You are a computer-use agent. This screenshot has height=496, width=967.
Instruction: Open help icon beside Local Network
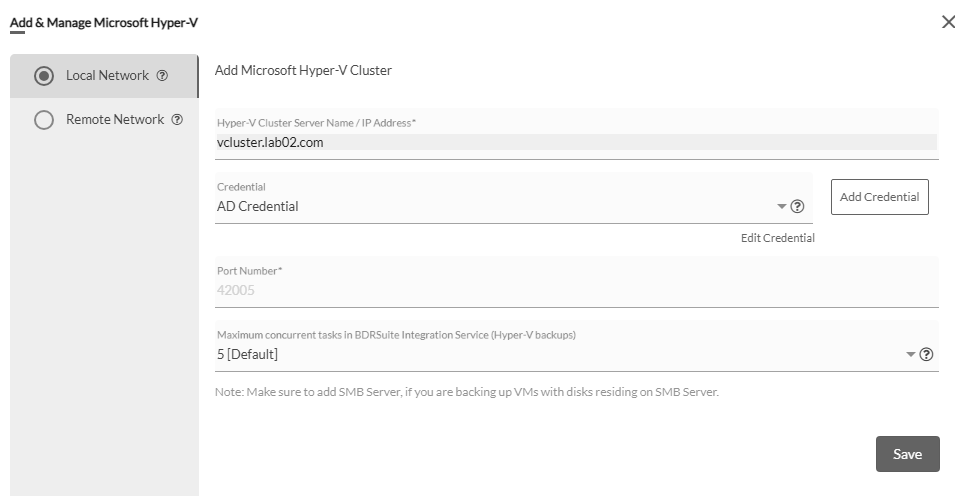162,76
